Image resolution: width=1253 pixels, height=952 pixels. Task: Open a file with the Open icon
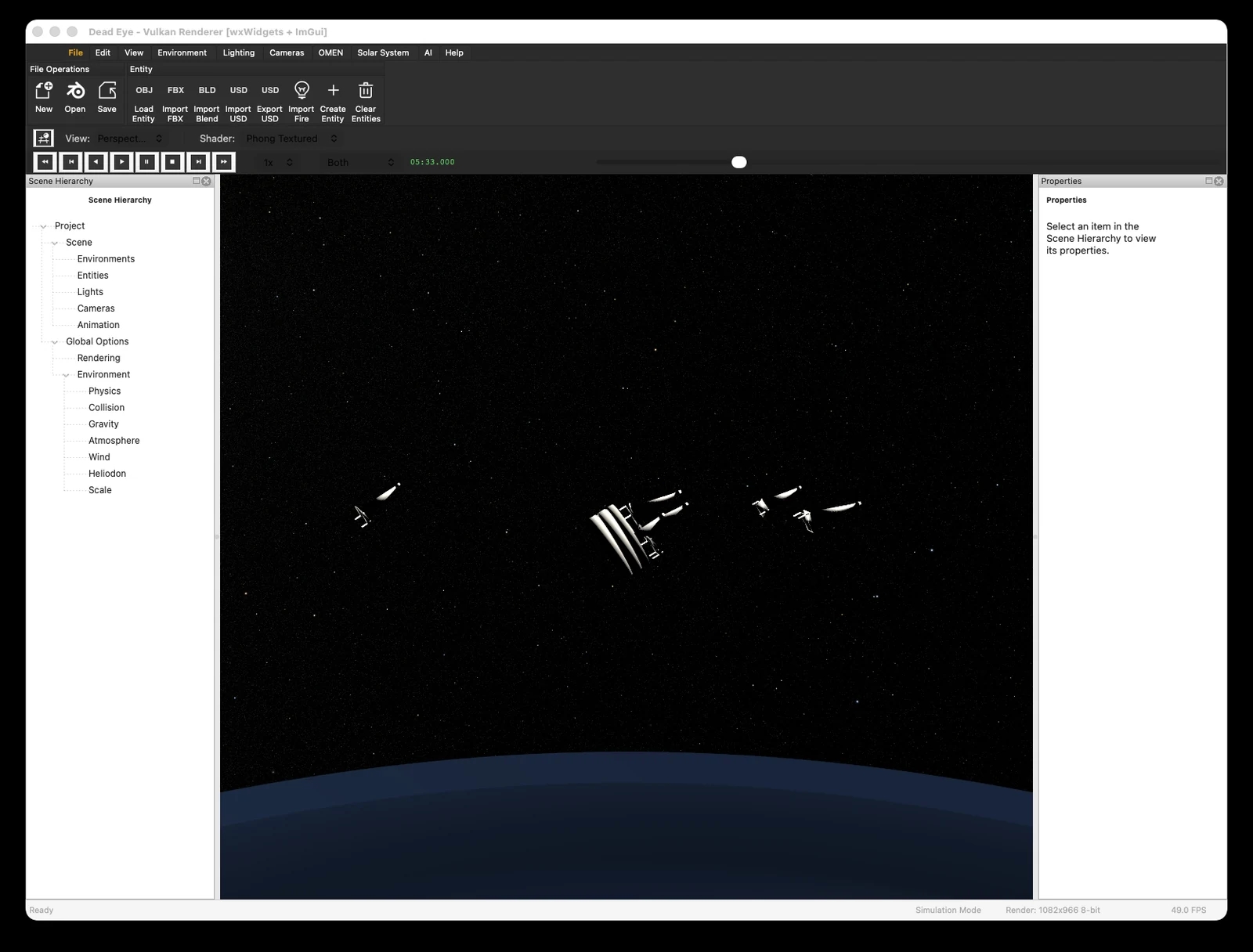[x=75, y=90]
